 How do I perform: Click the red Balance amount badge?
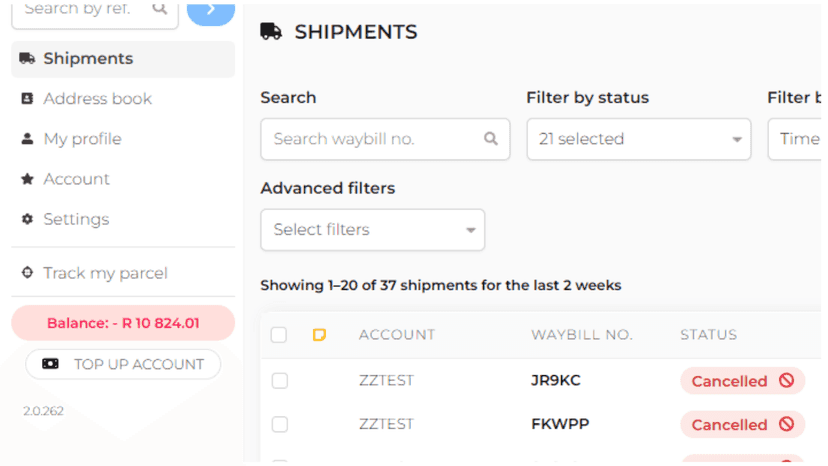[x=123, y=323]
